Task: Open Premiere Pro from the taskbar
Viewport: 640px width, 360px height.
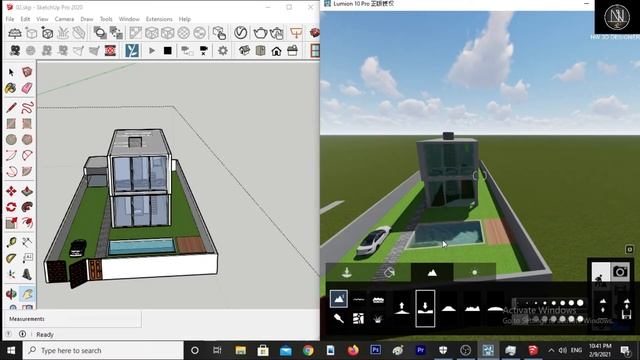Action: coord(420,350)
